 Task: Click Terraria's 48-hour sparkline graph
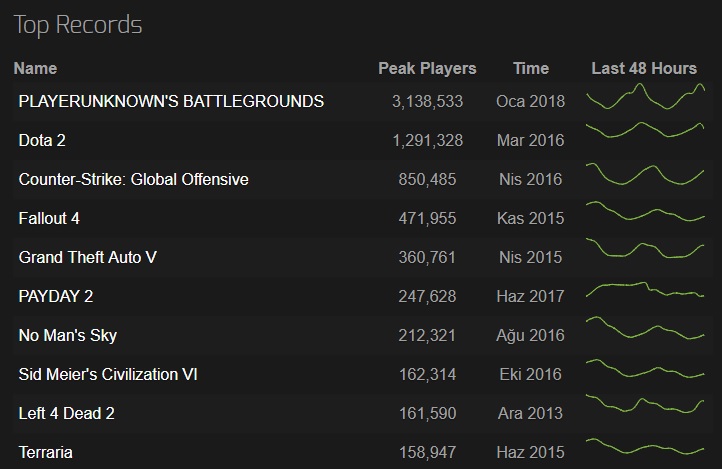pyautogui.click(x=645, y=446)
